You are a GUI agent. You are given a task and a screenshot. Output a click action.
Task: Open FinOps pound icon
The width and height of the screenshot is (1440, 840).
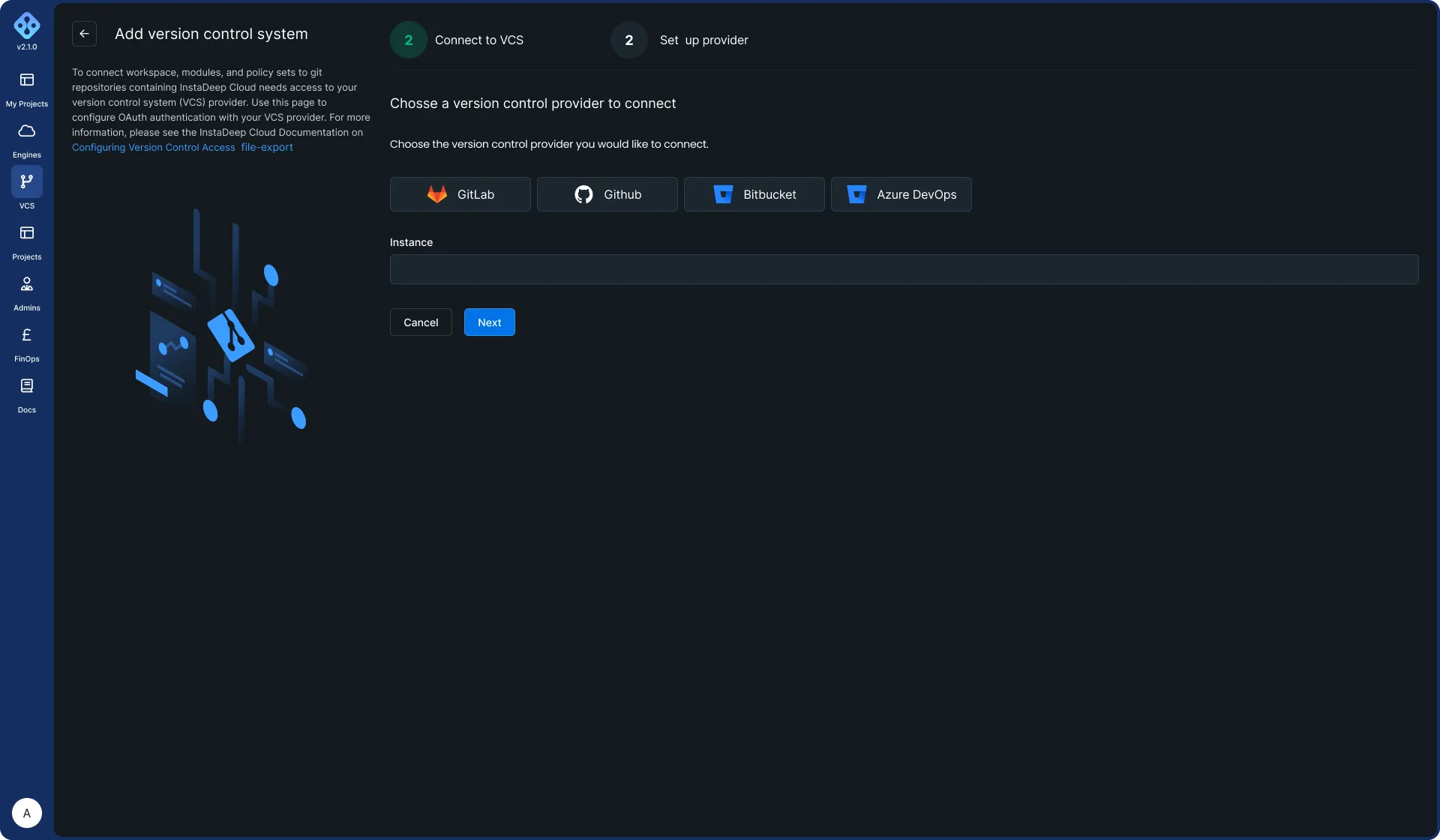pos(27,335)
